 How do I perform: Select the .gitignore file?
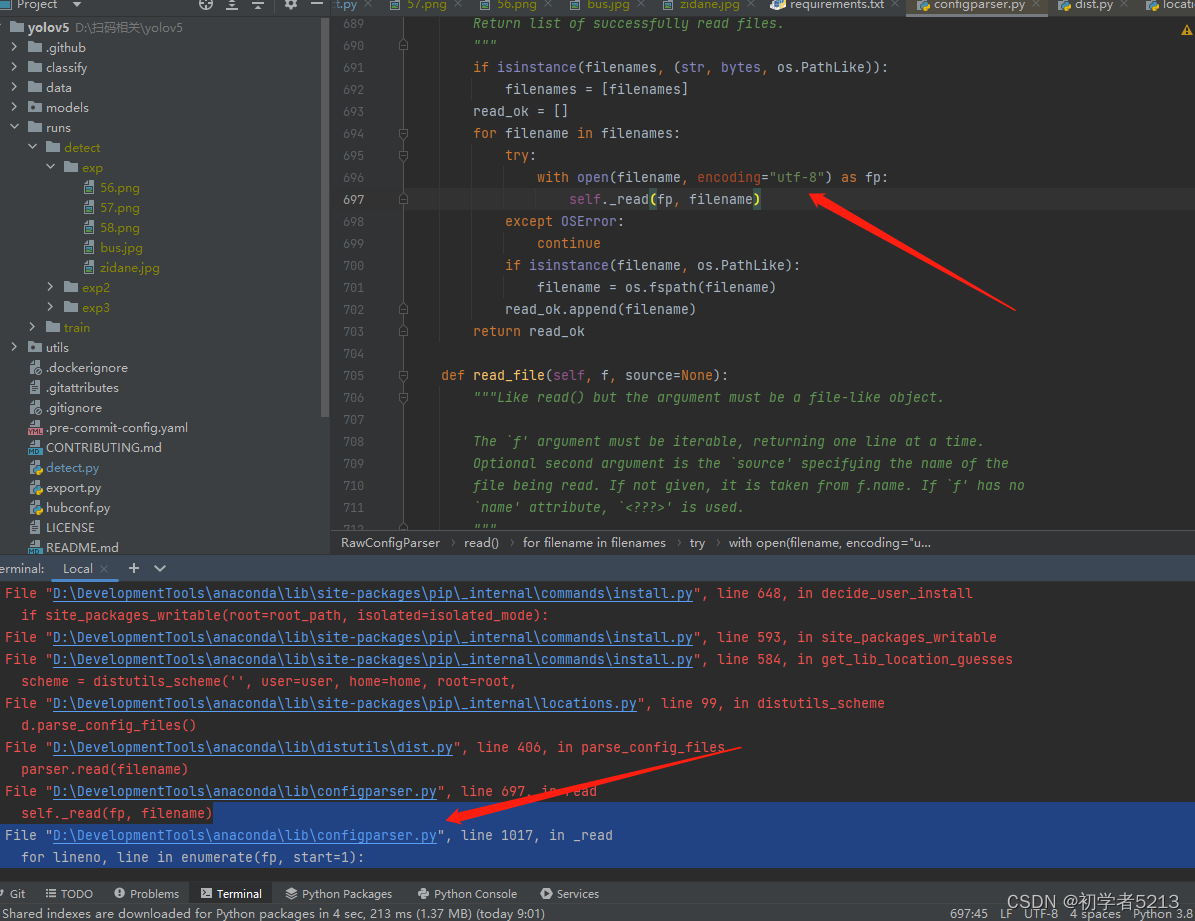74,408
